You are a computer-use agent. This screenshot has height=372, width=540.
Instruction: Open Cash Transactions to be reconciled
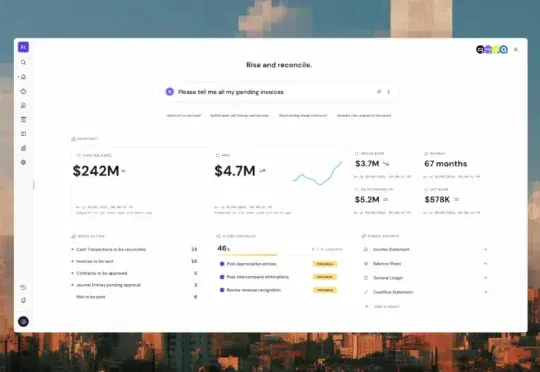coord(134,249)
